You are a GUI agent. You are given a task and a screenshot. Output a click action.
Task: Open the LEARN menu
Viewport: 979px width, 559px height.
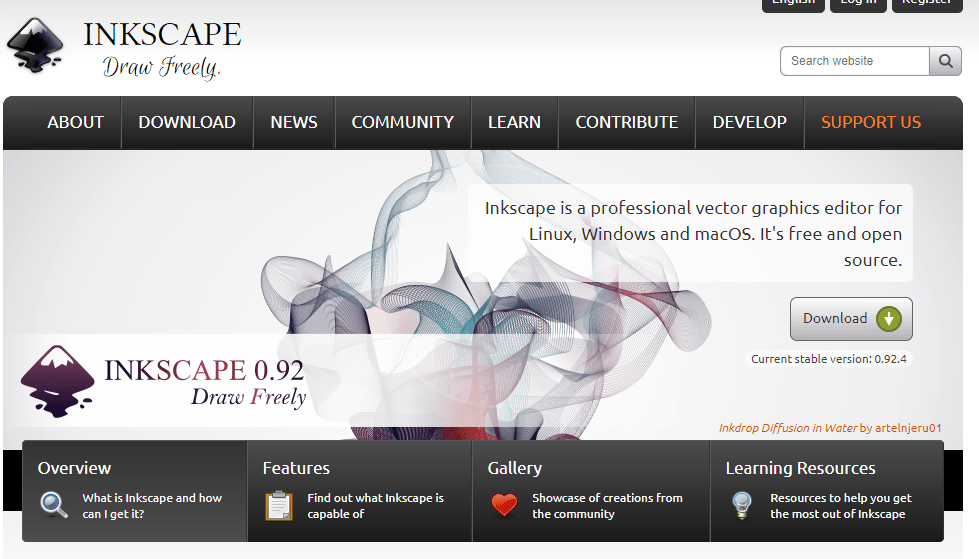[x=514, y=122]
